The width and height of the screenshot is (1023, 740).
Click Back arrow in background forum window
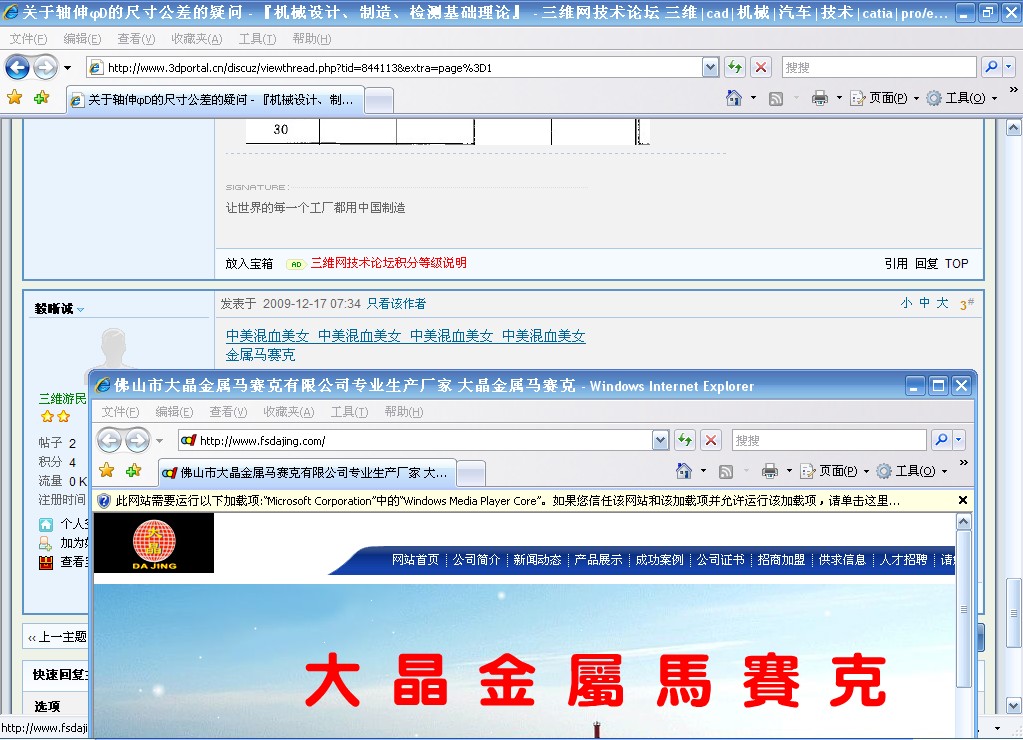[x=18, y=67]
